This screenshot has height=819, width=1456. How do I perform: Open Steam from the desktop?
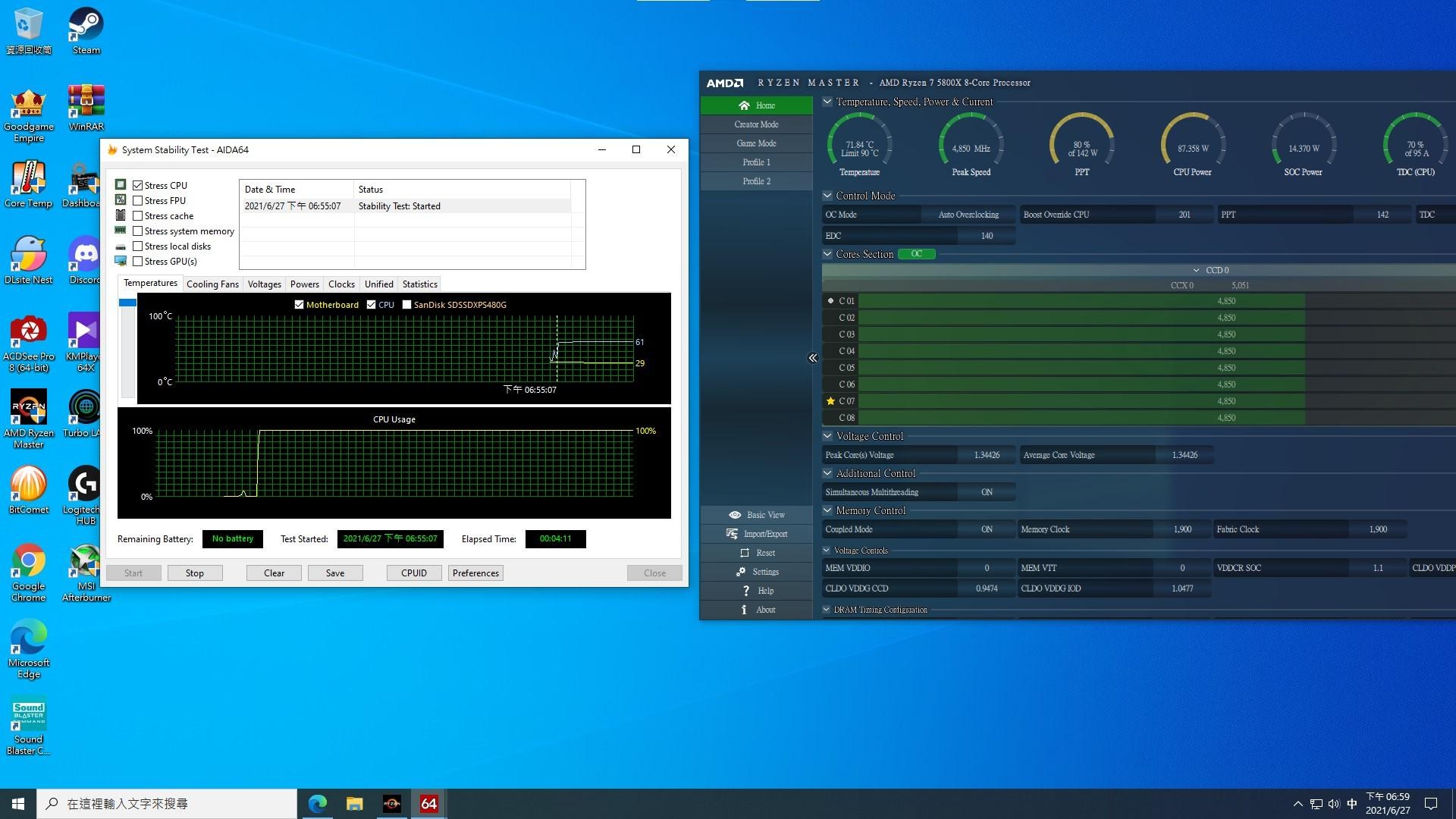click(86, 31)
